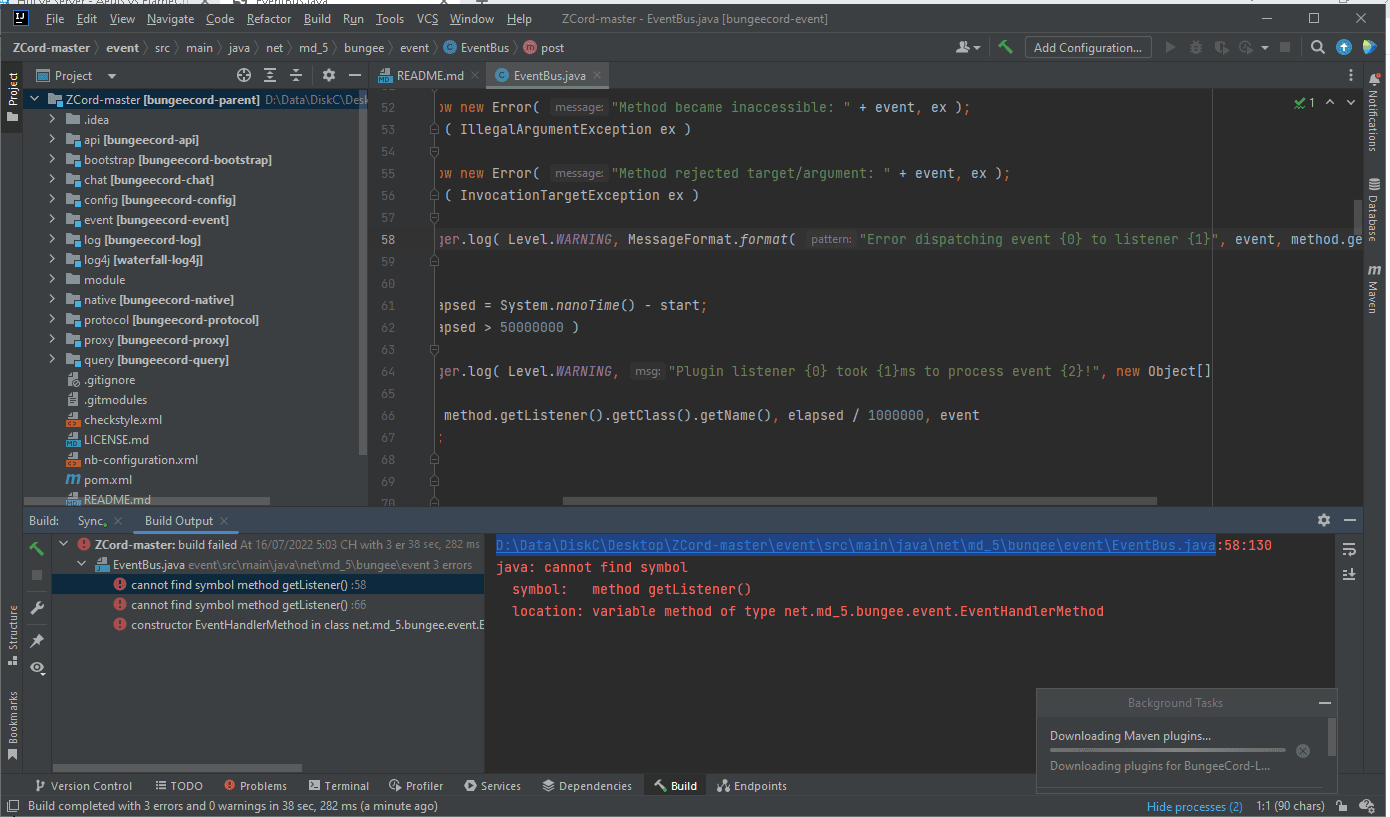Click the Add Configuration button
This screenshot has height=817, width=1390.
1087,47
